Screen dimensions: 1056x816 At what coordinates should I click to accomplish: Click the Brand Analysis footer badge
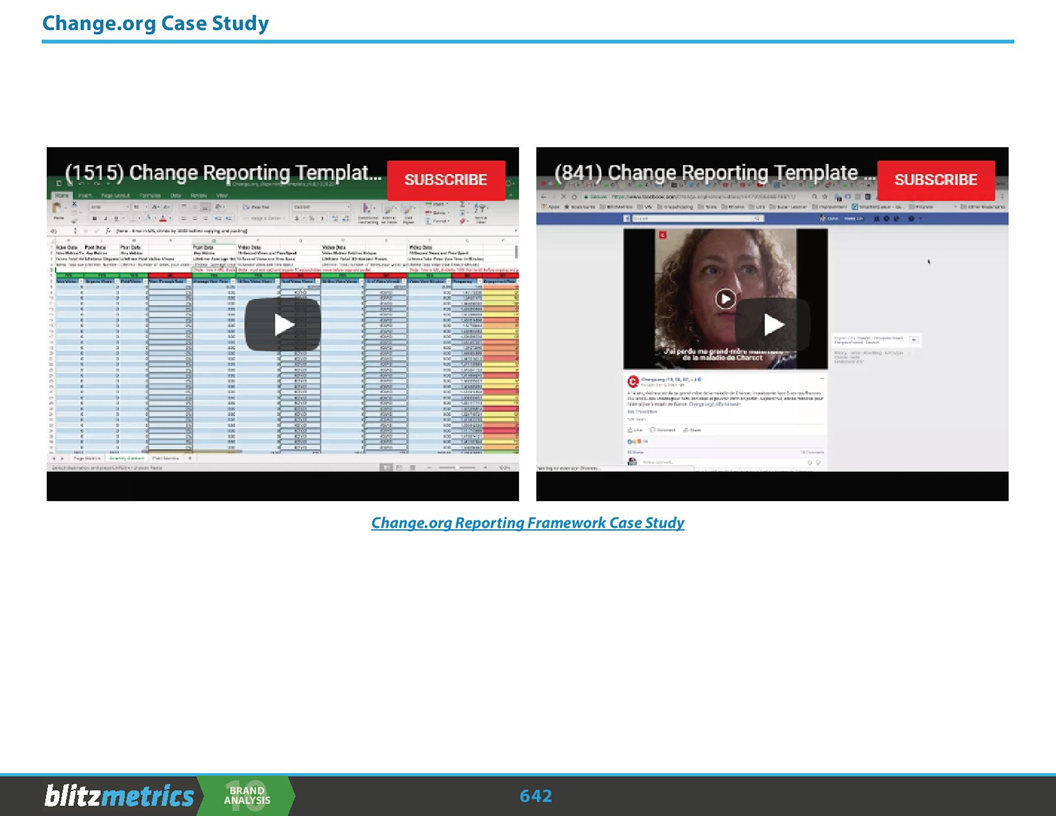pos(246,796)
